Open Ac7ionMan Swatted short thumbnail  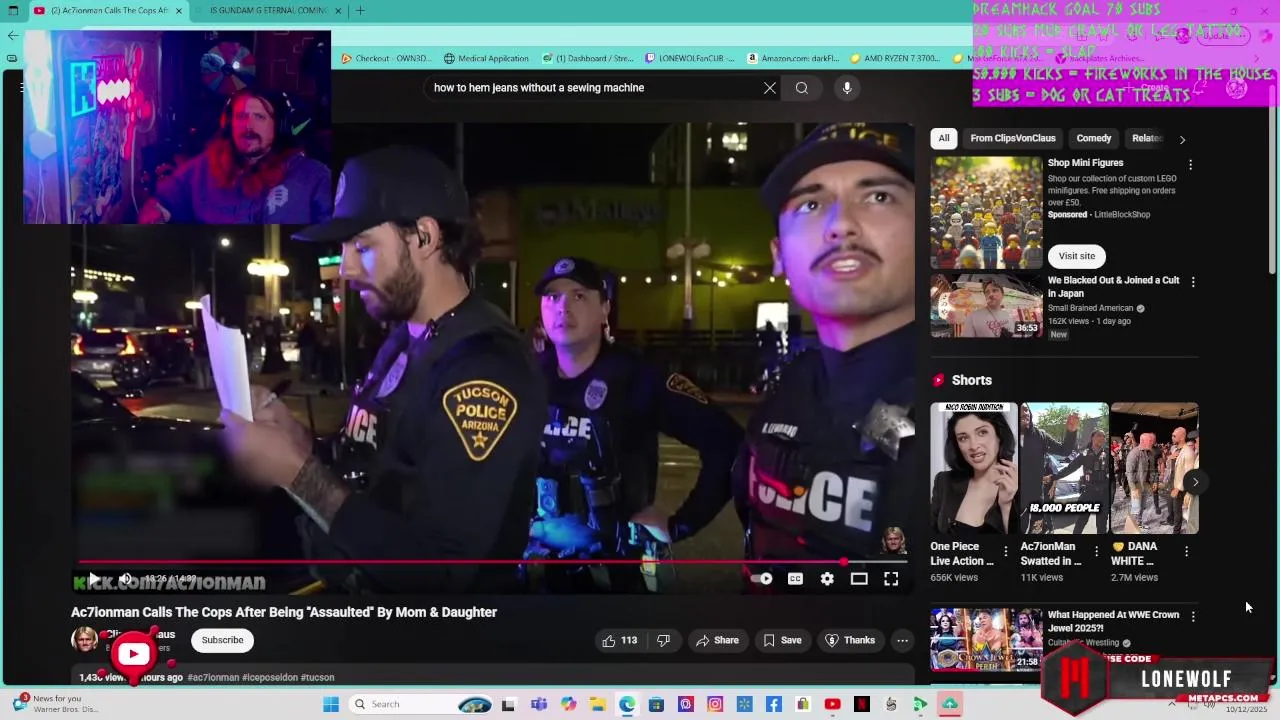click(1064, 468)
